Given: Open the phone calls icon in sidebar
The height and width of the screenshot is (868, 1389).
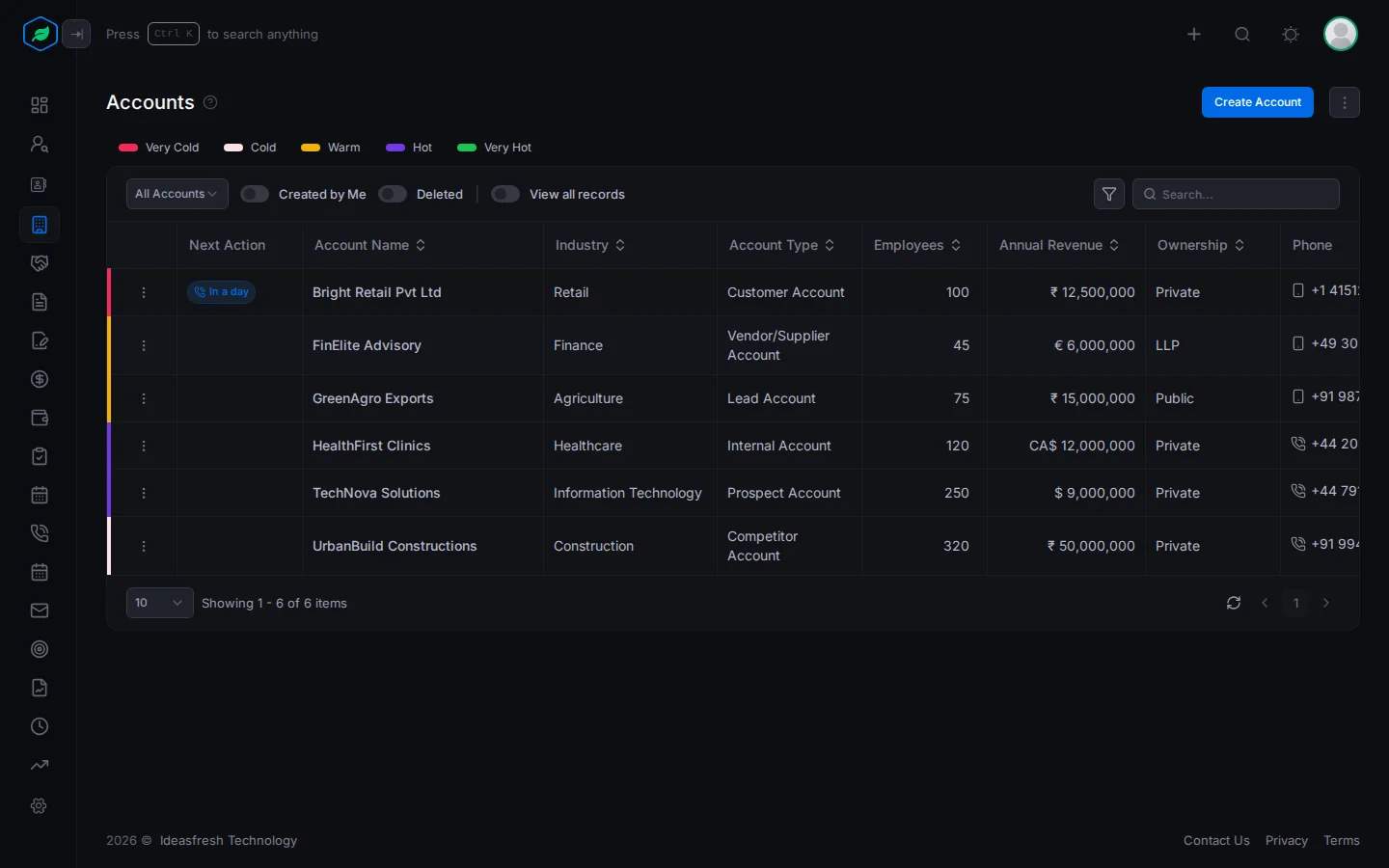Looking at the screenshot, I should (40, 533).
